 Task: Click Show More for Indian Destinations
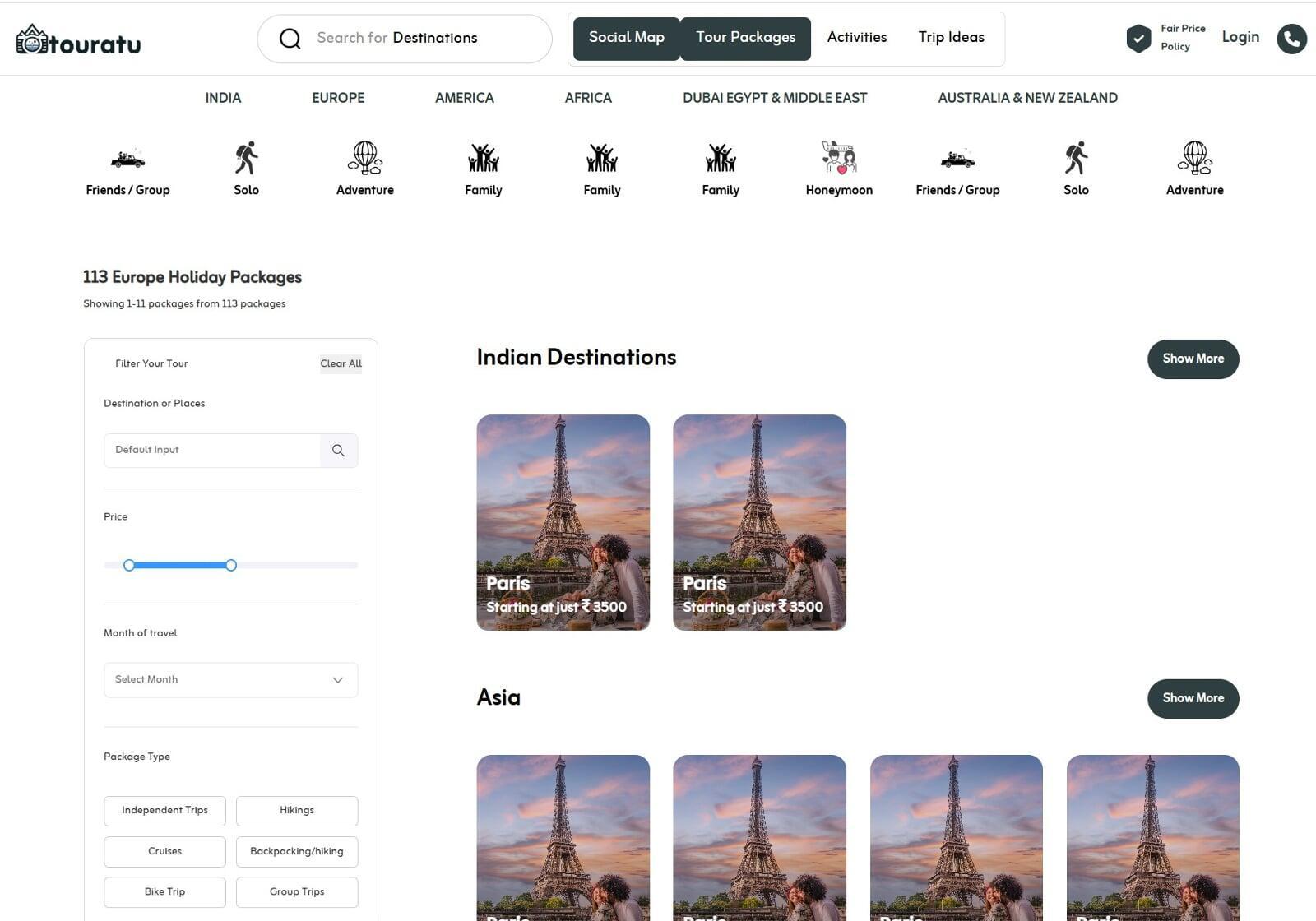click(1193, 359)
